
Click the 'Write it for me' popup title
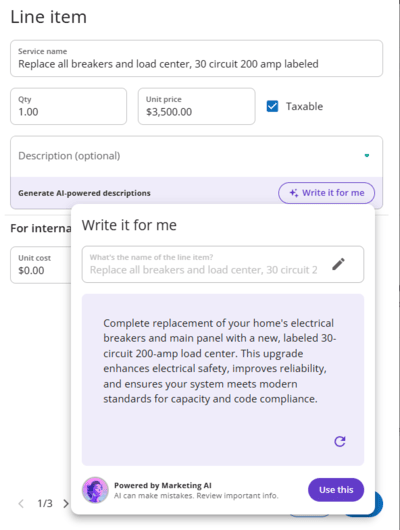(x=129, y=225)
